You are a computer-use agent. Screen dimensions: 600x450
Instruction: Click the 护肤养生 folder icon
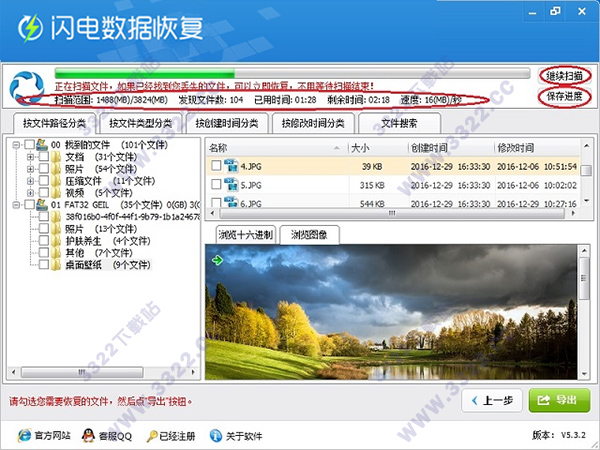57,241
